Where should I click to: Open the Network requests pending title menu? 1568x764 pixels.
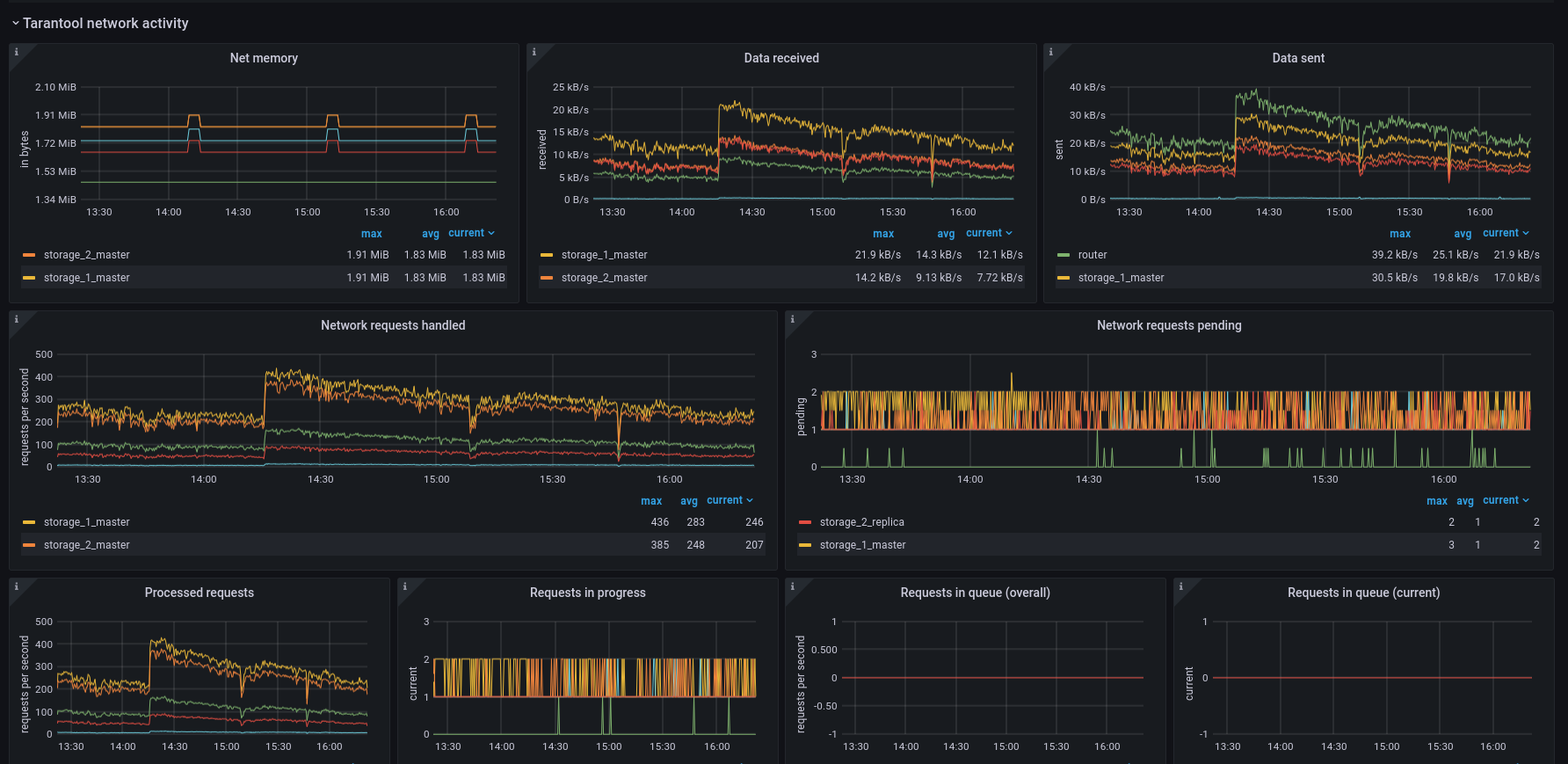point(1169,325)
